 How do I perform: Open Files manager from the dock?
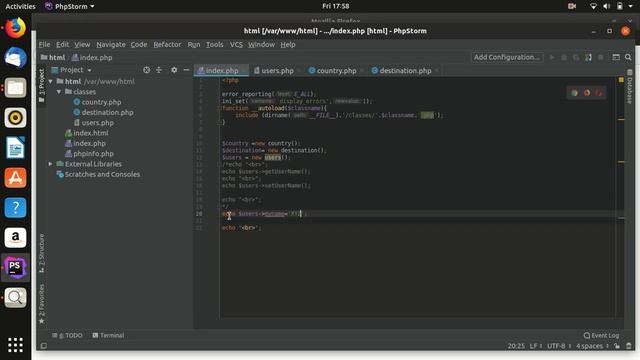[x=16, y=88]
